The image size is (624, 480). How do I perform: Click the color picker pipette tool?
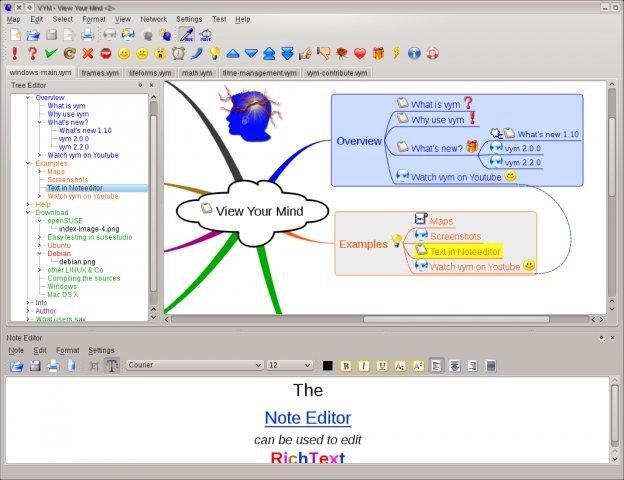[x=186, y=35]
